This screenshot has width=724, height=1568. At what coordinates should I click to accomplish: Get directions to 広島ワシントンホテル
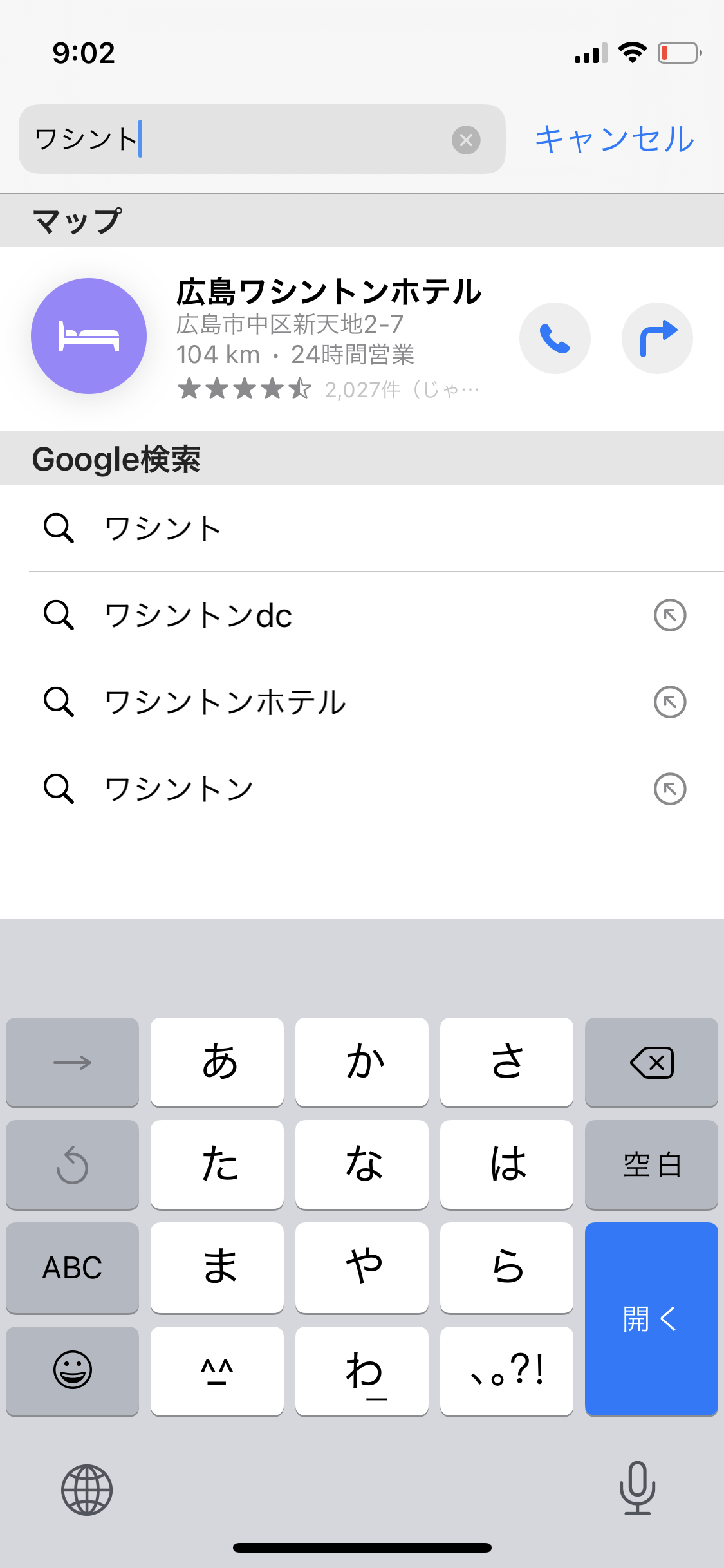pyautogui.click(x=657, y=339)
